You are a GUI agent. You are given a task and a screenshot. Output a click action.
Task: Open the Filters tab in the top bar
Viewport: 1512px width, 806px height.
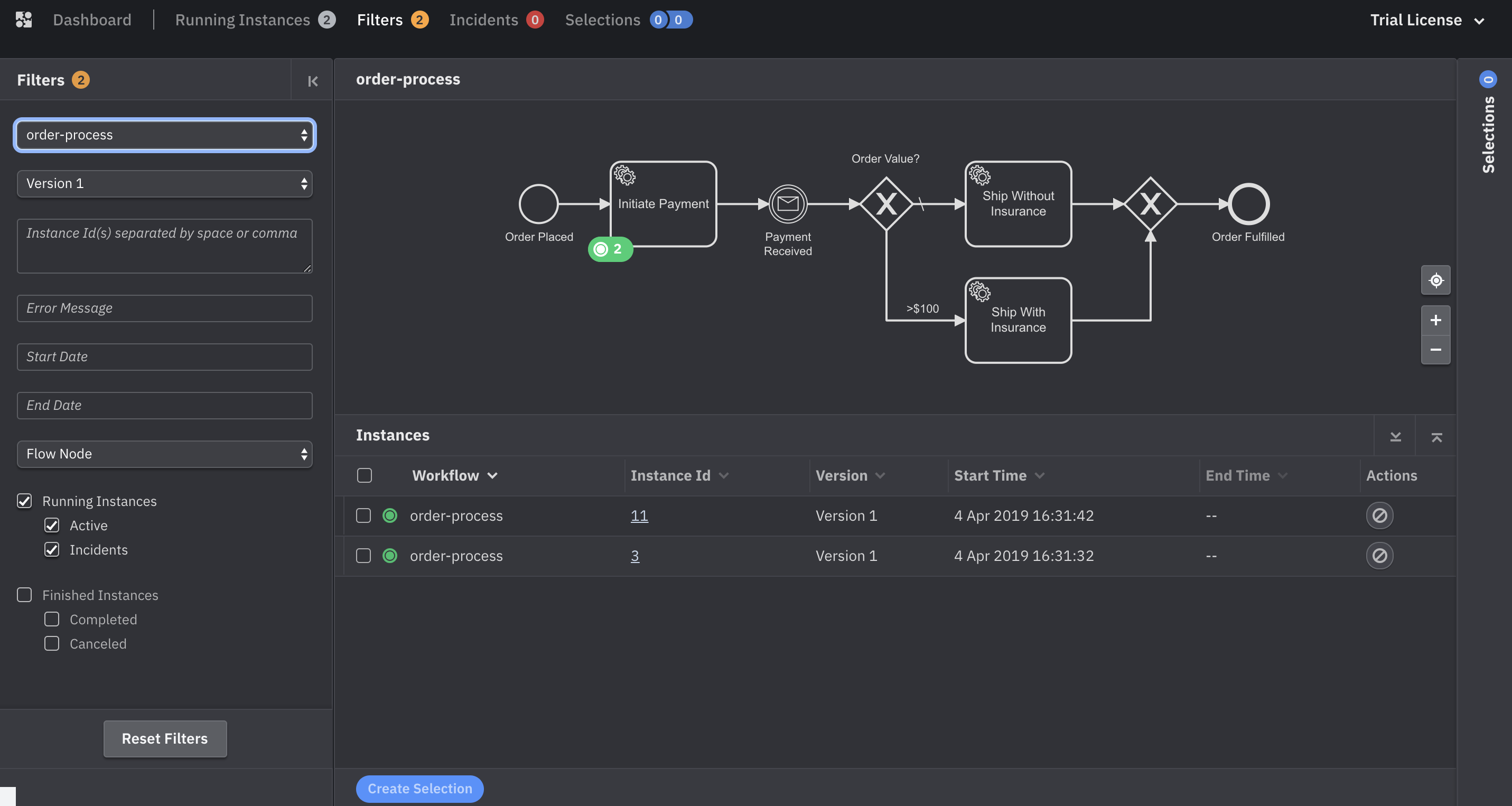pos(392,20)
